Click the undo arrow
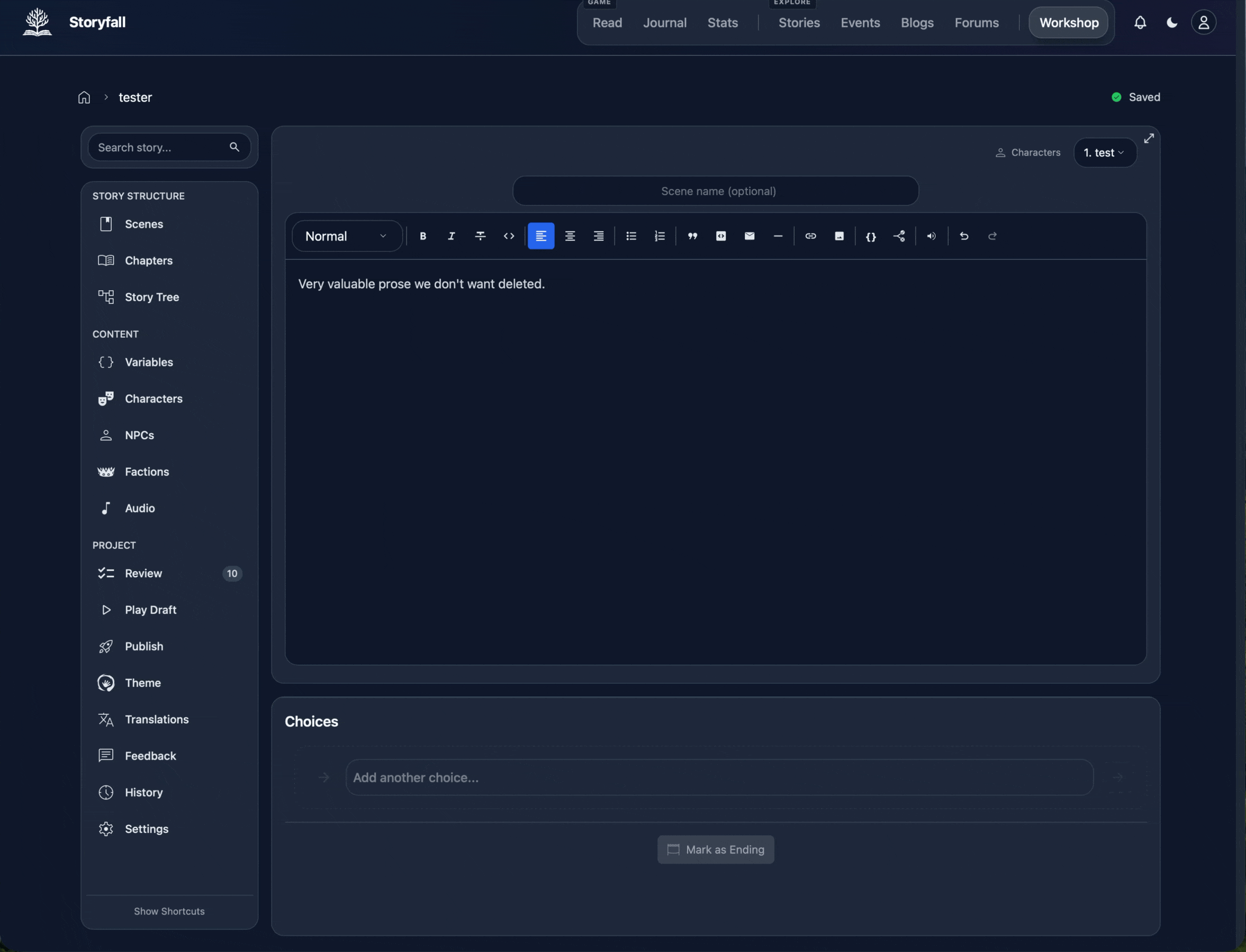Screen dimensions: 1246x952 click(964, 237)
